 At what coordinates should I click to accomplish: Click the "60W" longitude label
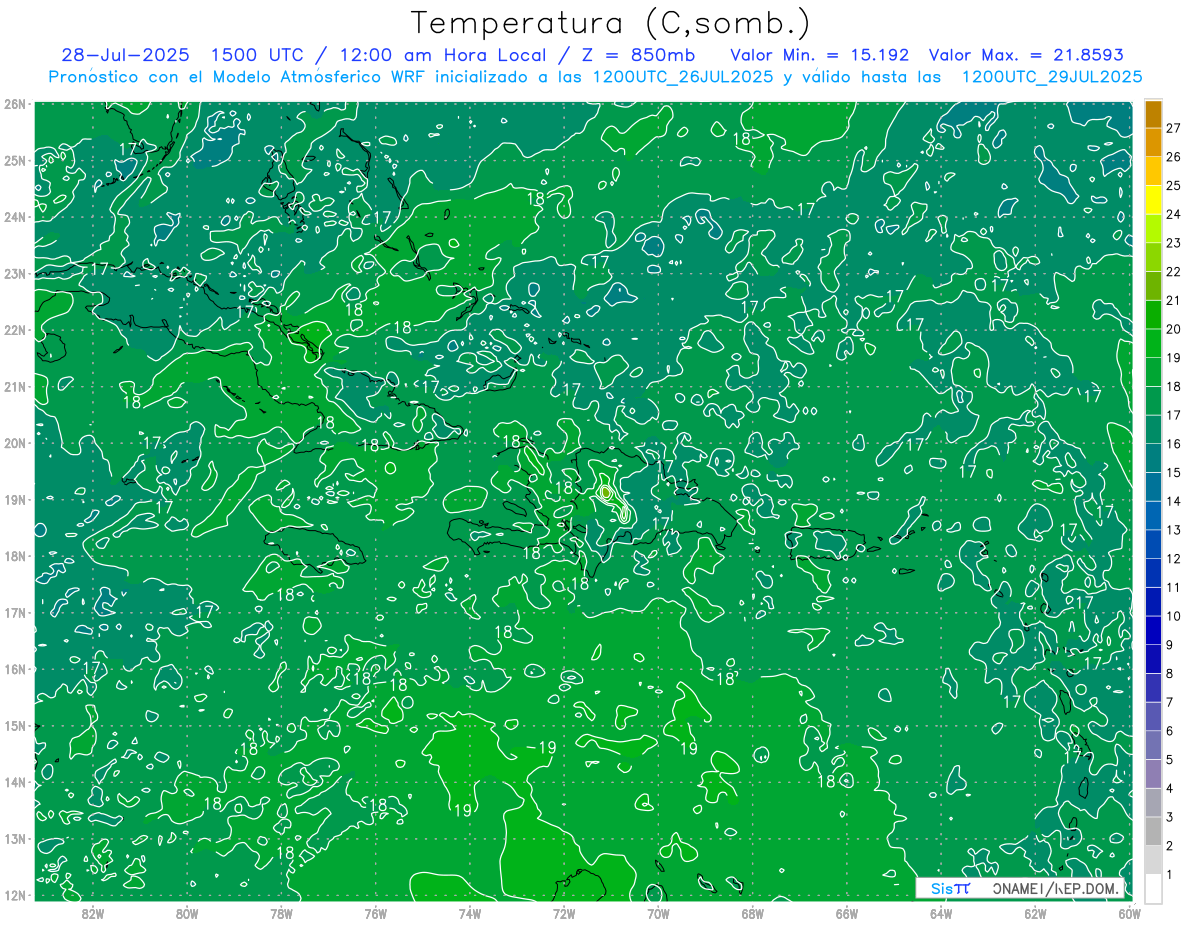point(1129,913)
